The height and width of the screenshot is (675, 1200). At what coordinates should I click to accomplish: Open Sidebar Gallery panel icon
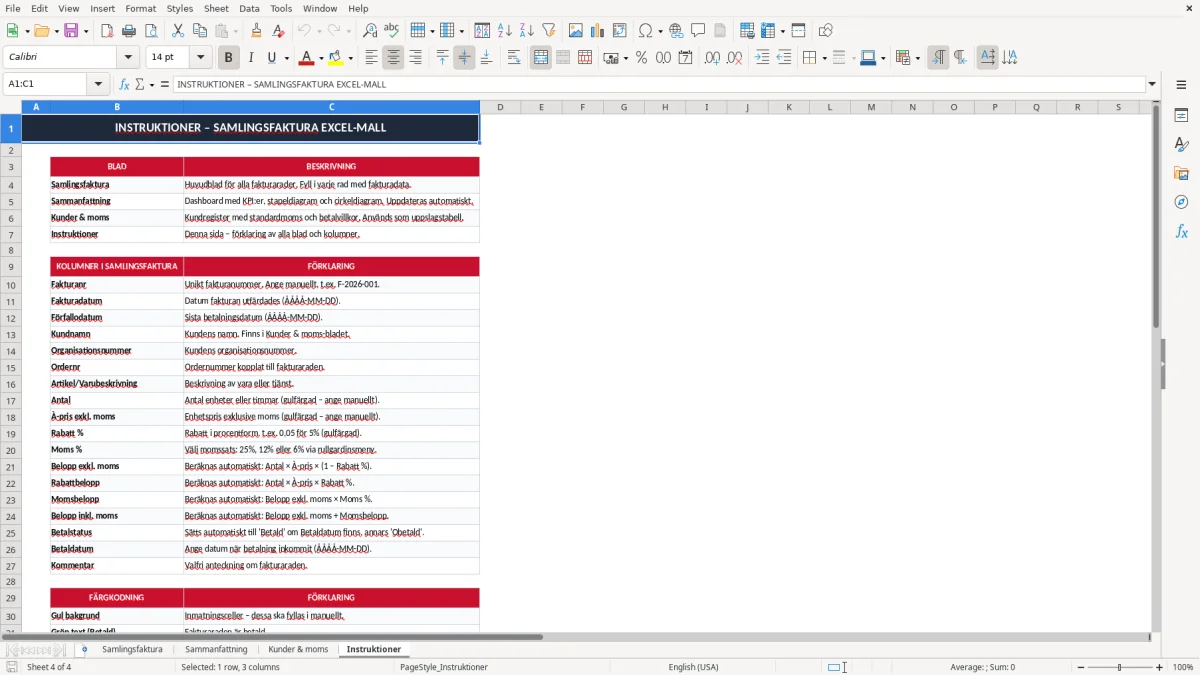1181,174
